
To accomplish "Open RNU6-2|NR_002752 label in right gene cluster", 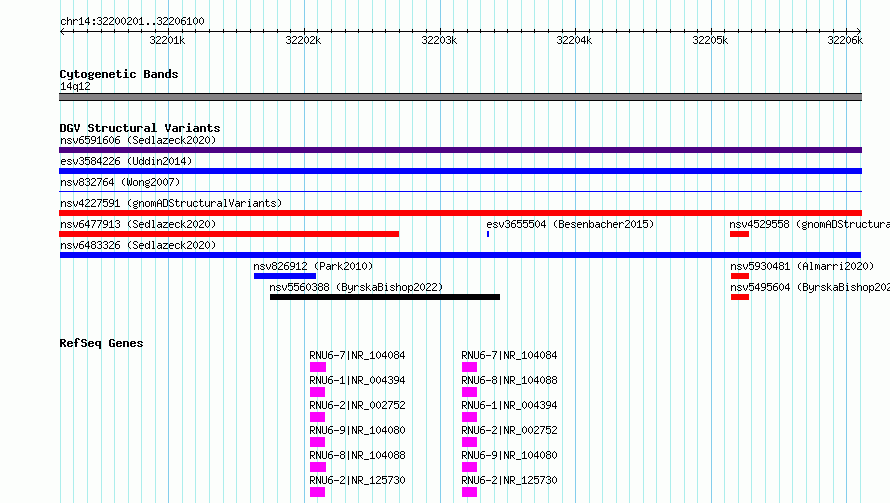I will 509,430.
